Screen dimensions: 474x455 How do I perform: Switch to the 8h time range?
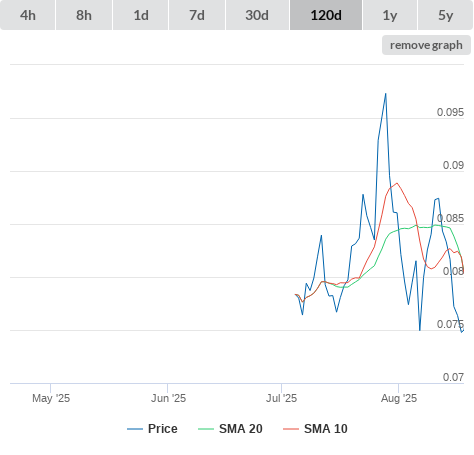[84, 15]
